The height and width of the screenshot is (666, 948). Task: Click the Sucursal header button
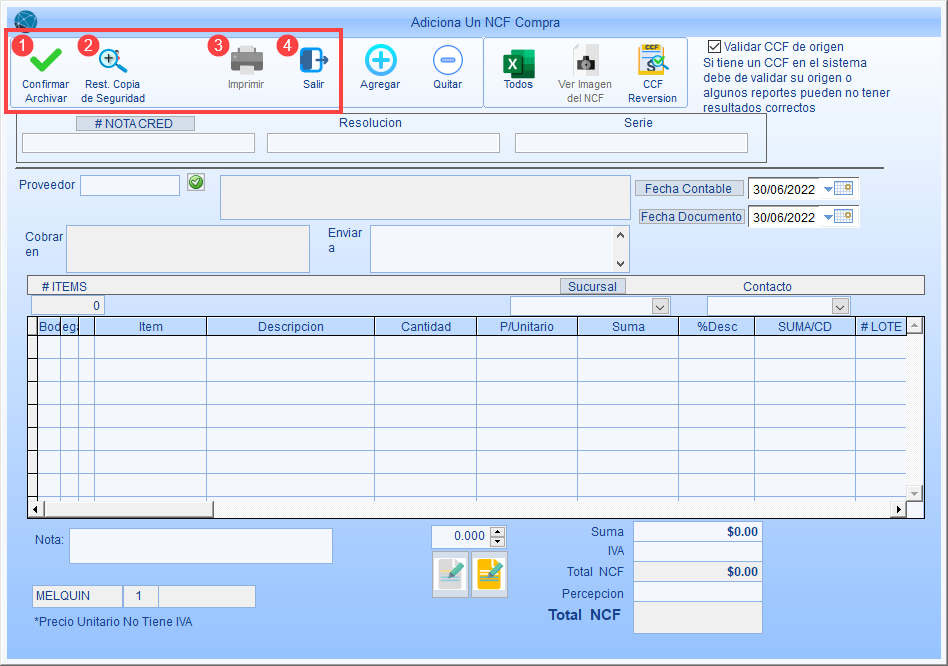coord(592,286)
